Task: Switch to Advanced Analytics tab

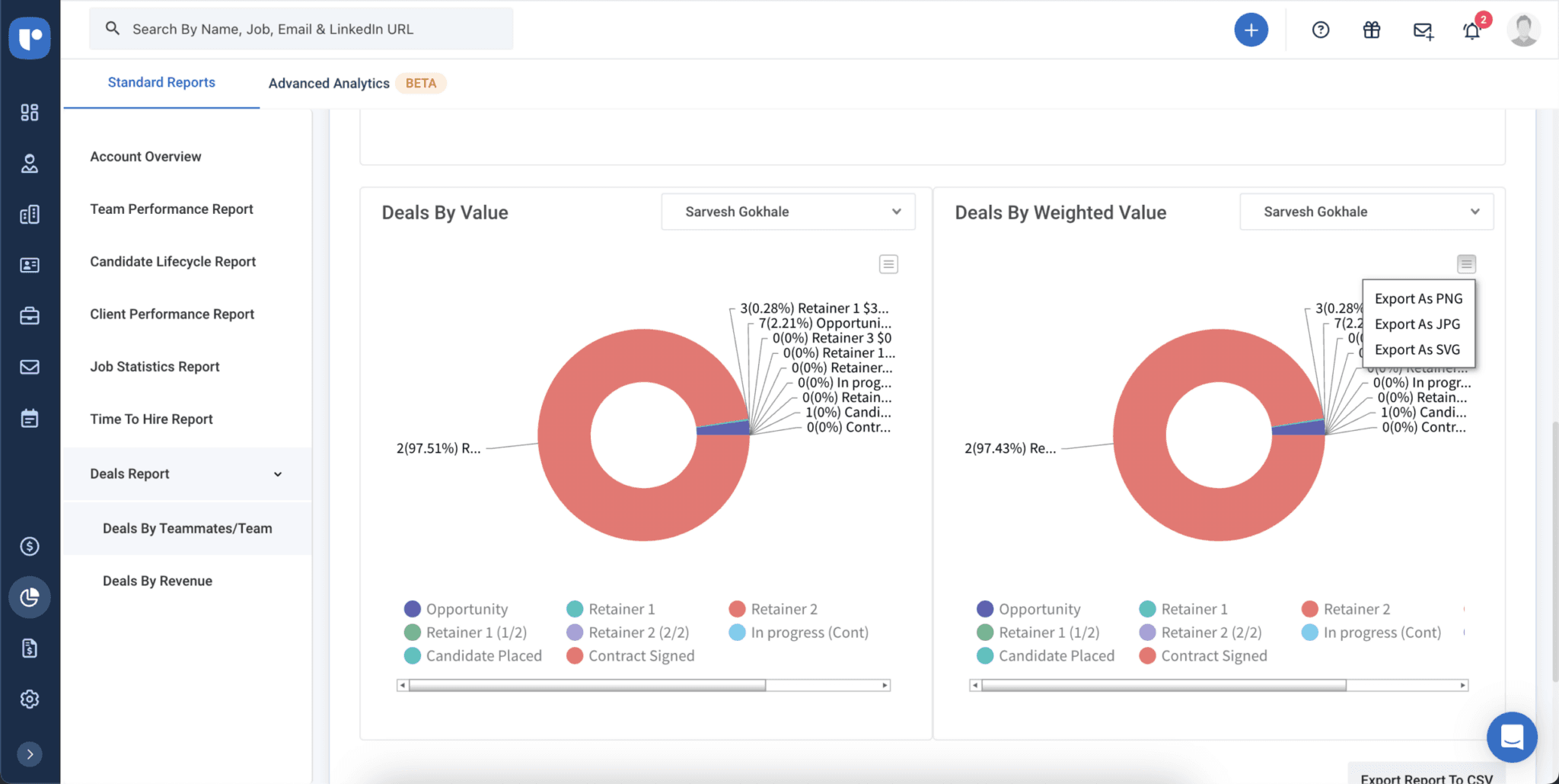Action: (x=329, y=83)
